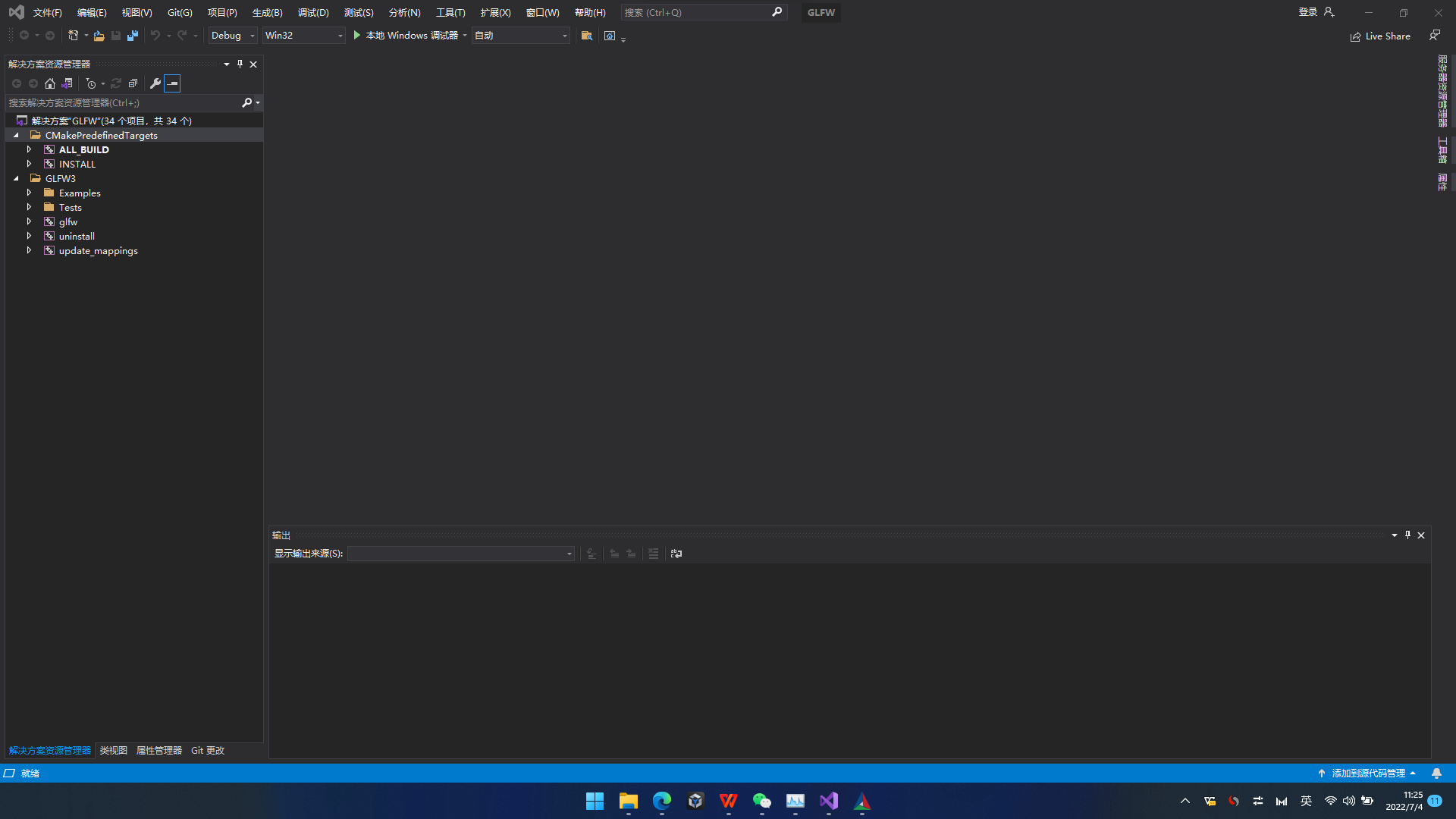Open the 生成(B) build menu
1456x819 pixels.
(267, 13)
